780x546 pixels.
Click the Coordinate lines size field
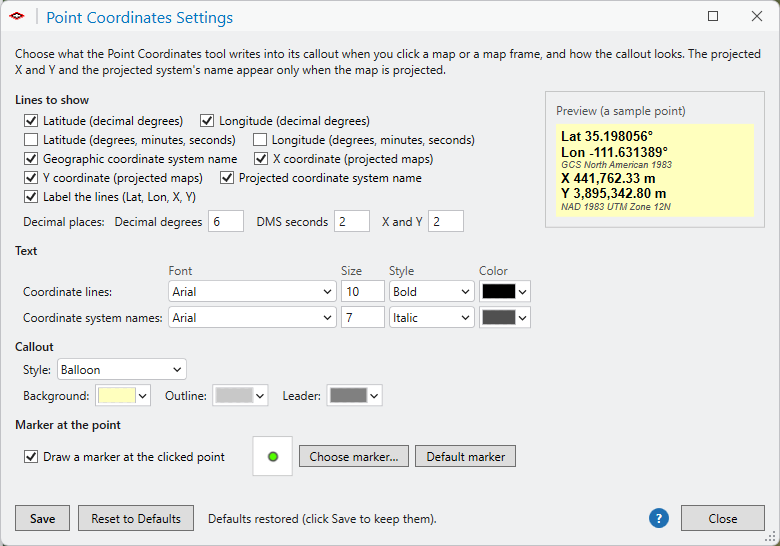click(x=363, y=291)
